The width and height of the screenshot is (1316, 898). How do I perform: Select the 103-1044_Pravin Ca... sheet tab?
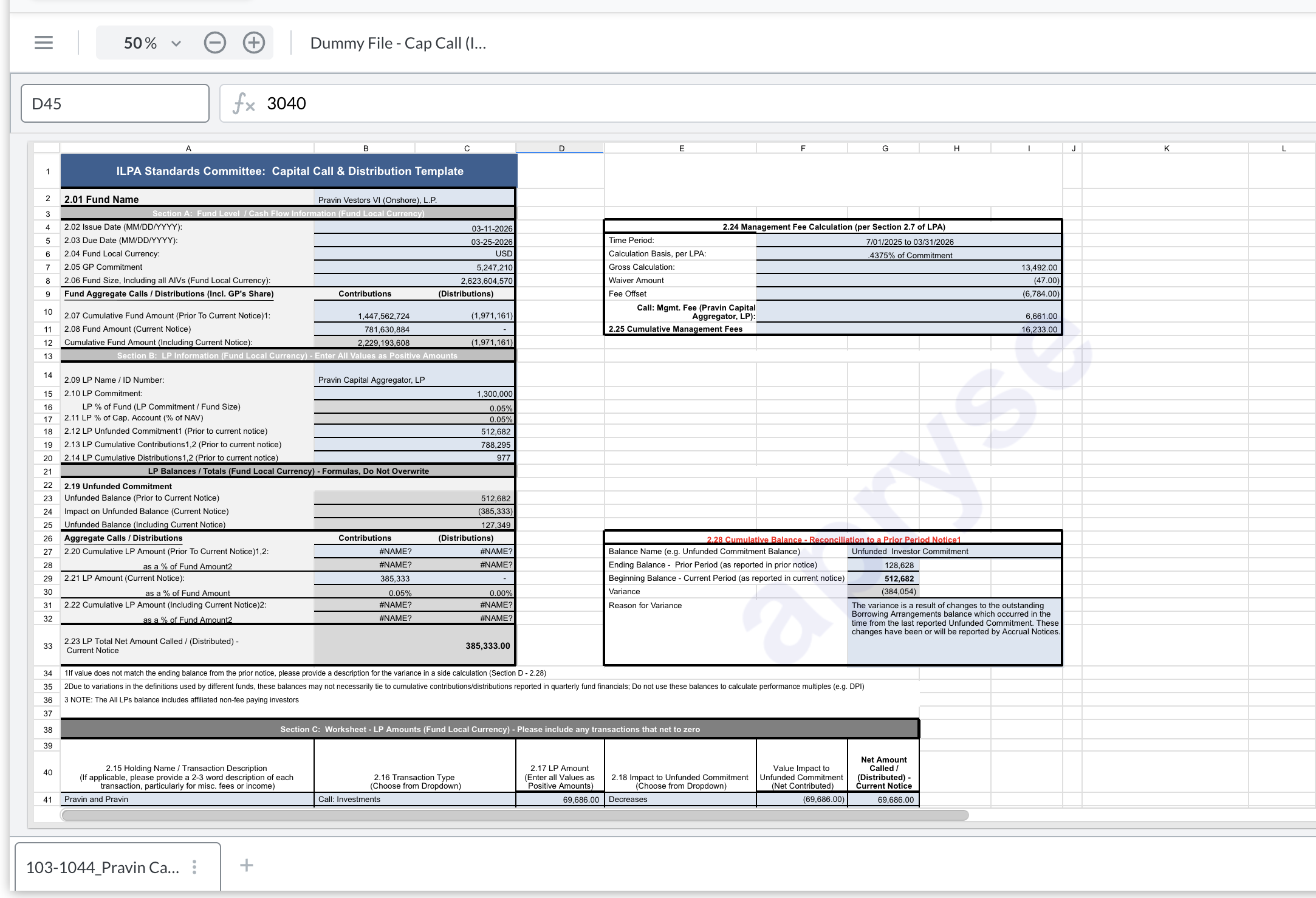(102, 867)
